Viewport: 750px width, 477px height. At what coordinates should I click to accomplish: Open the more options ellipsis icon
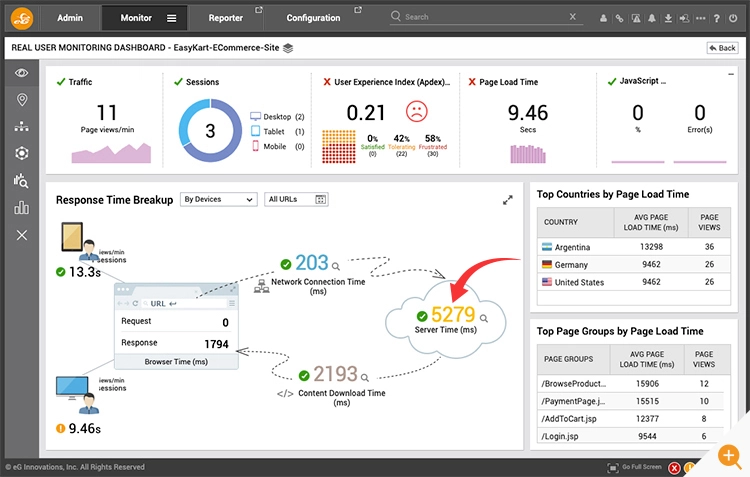701,18
